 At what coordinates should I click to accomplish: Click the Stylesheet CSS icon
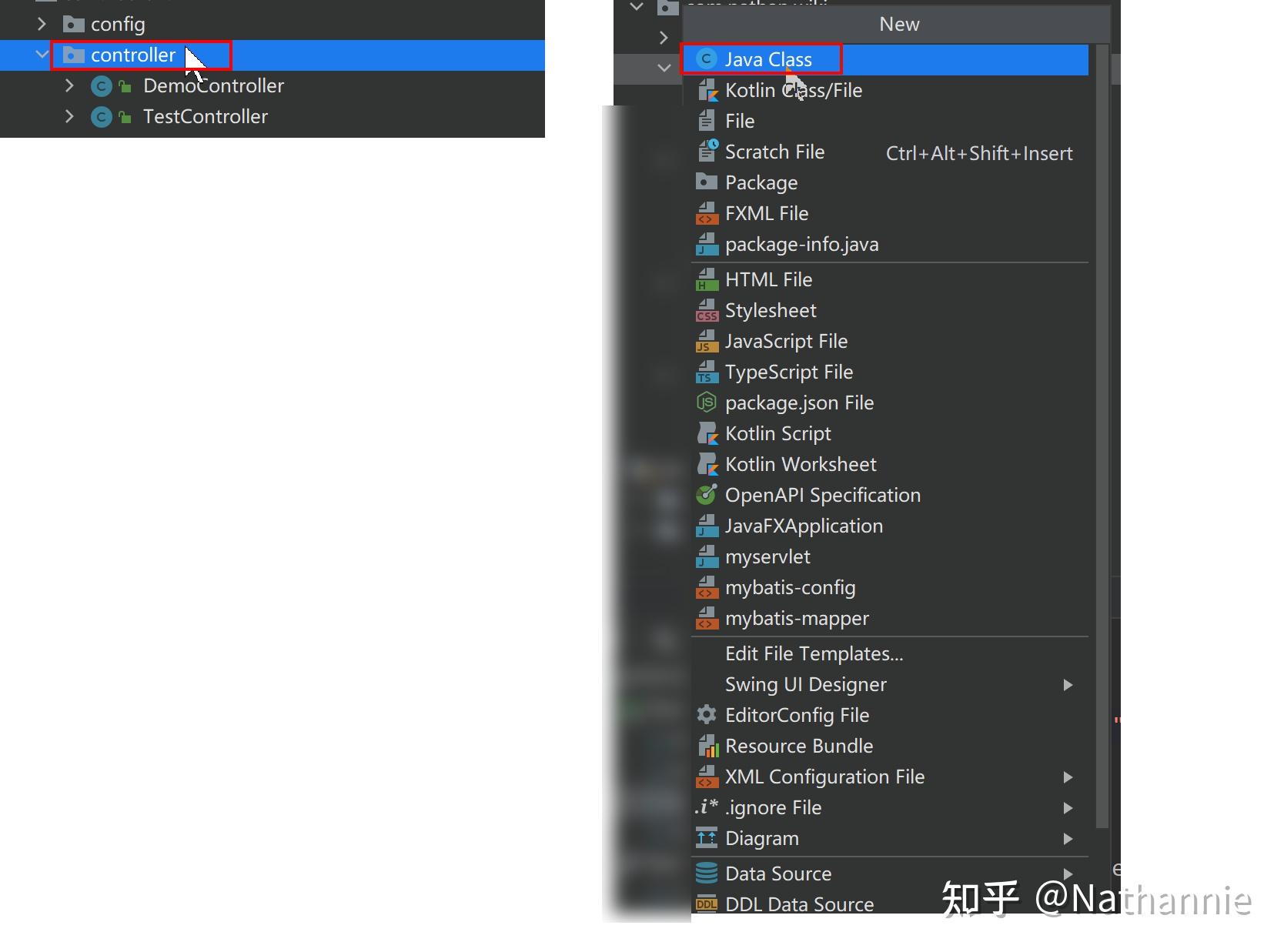click(707, 310)
